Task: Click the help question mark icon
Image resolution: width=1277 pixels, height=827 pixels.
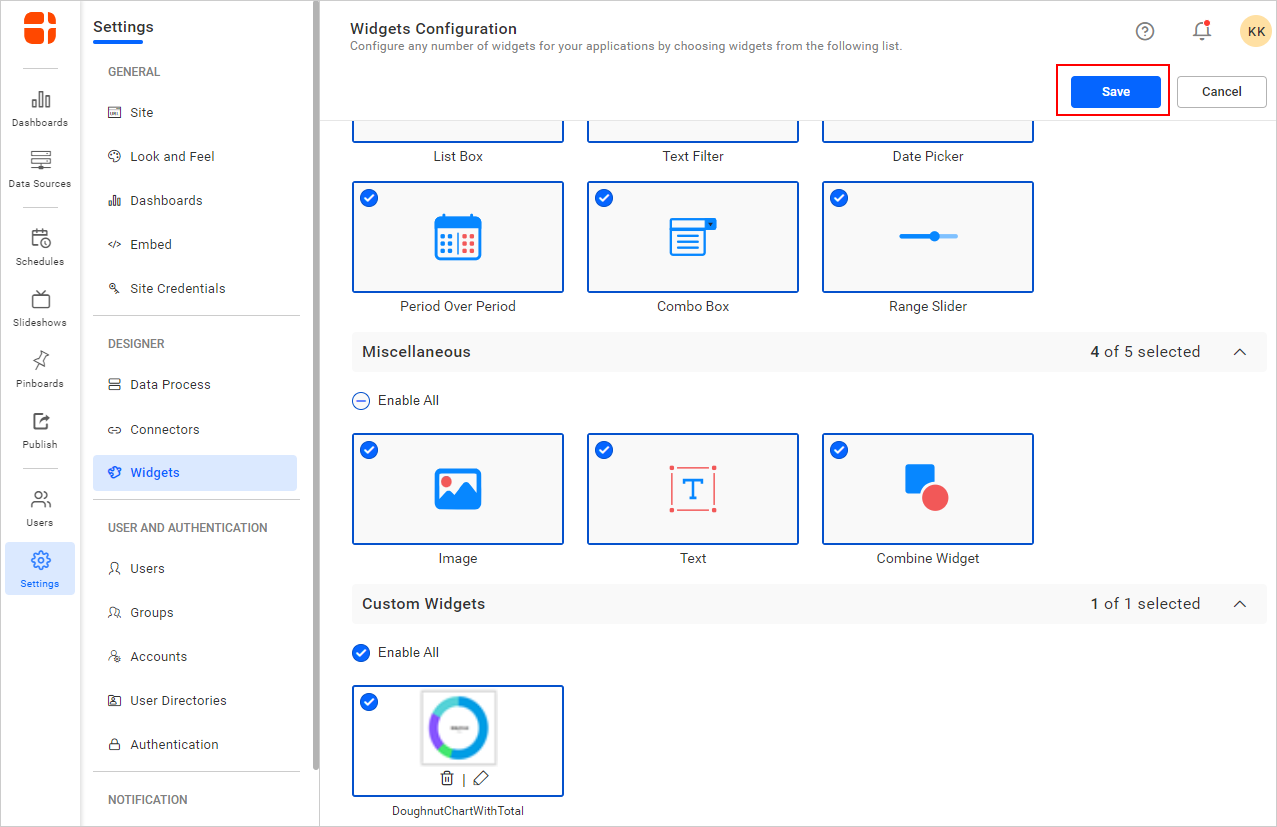Action: click(x=1145, y=31)
